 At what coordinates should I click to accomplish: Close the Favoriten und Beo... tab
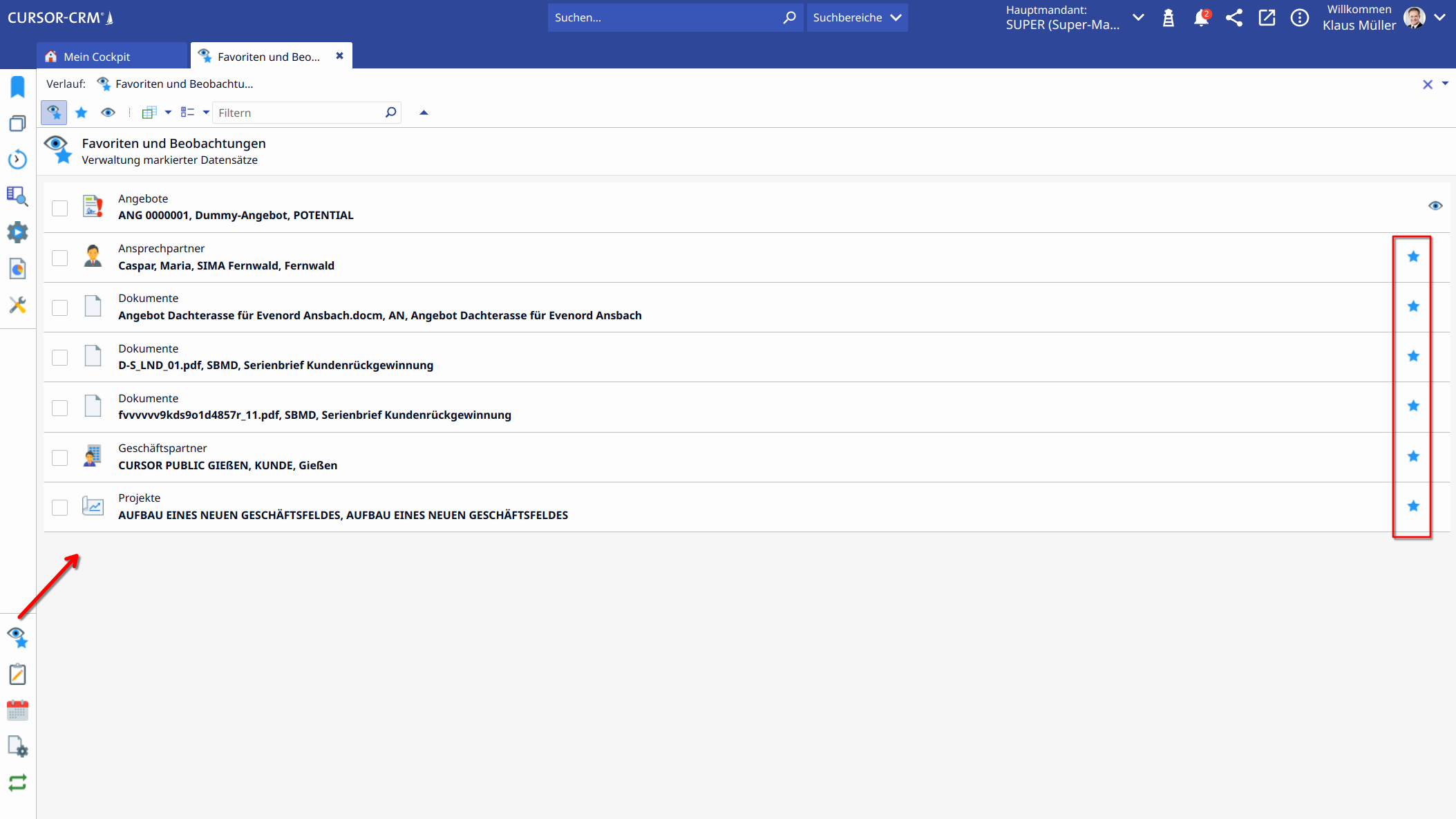[x=339, y=56]
